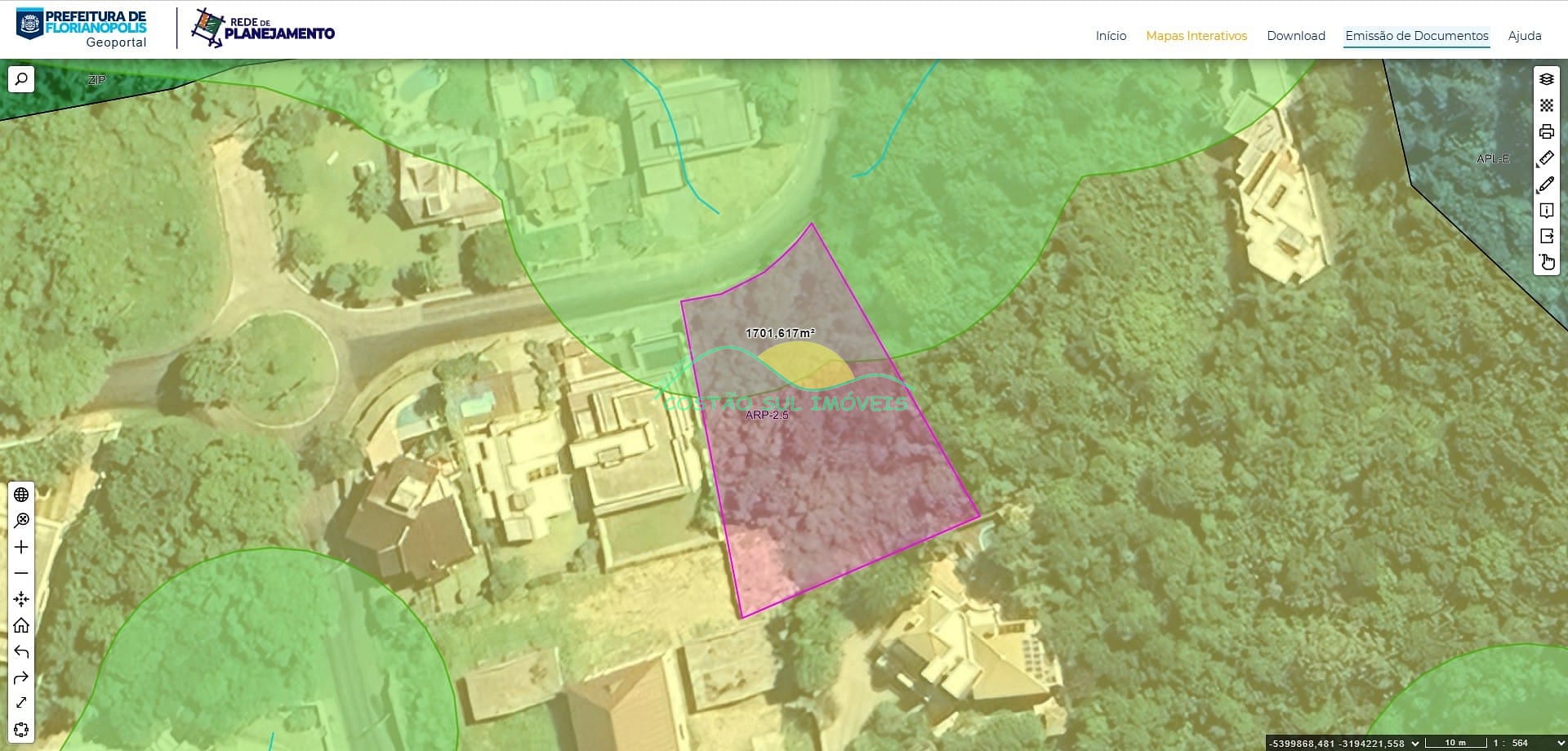Click the print map icon
Image resolution: width=1568 pixels, height=751 pixels.
click(1546, 131)
